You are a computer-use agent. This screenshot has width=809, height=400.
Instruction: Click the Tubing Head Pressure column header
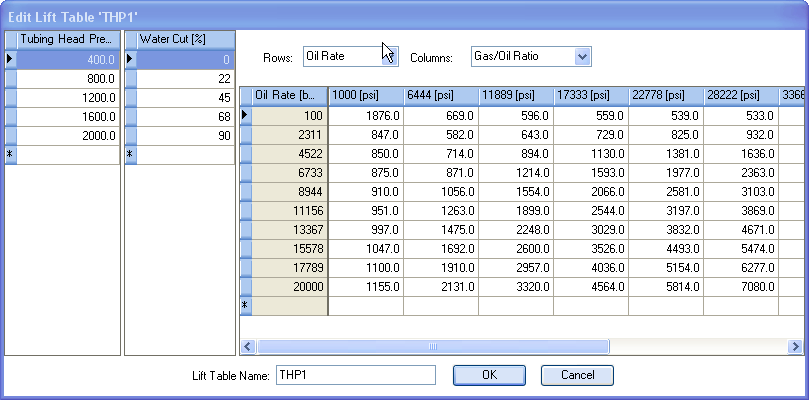point(68,39)
